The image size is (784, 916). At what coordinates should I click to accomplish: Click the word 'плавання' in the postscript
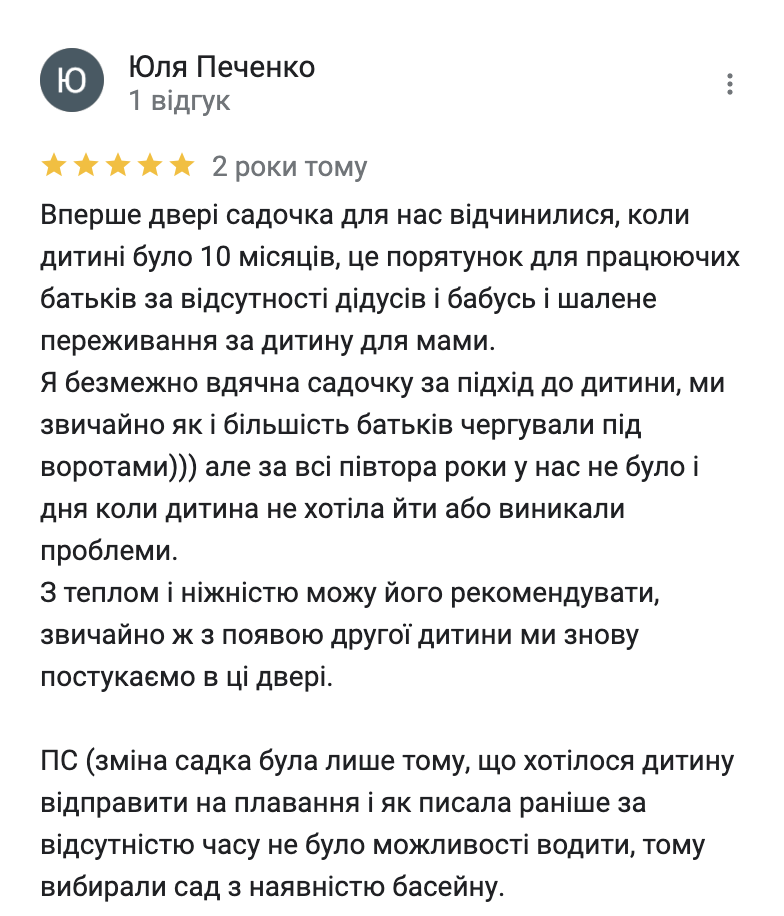click(x=297, y=803)
